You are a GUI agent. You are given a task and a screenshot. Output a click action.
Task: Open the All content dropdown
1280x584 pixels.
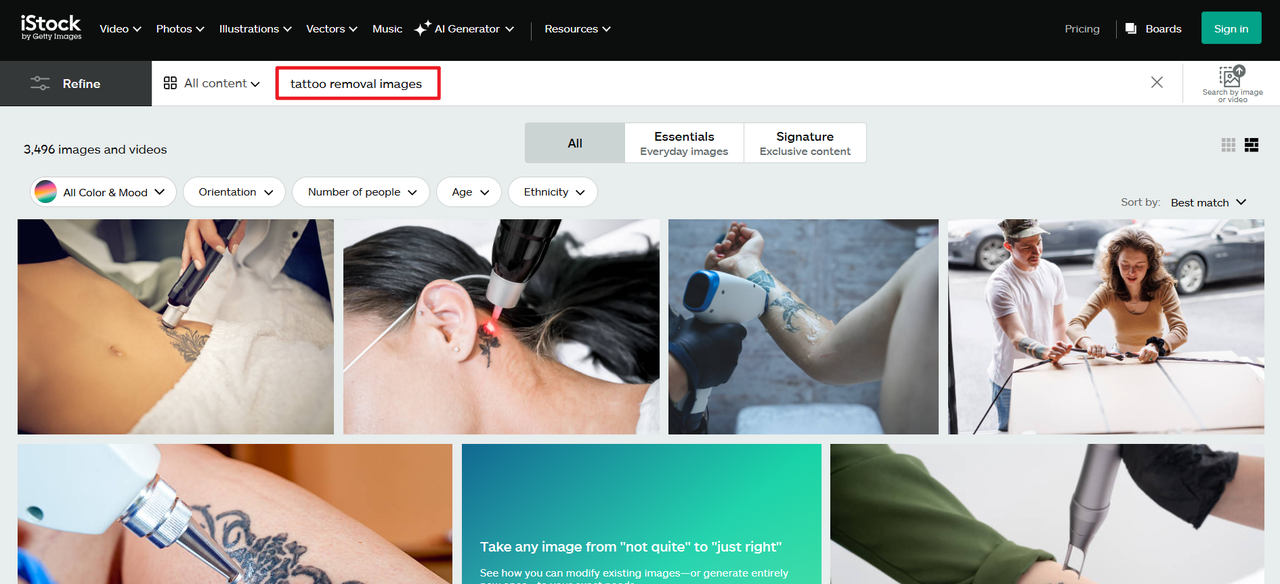[212, 84]
